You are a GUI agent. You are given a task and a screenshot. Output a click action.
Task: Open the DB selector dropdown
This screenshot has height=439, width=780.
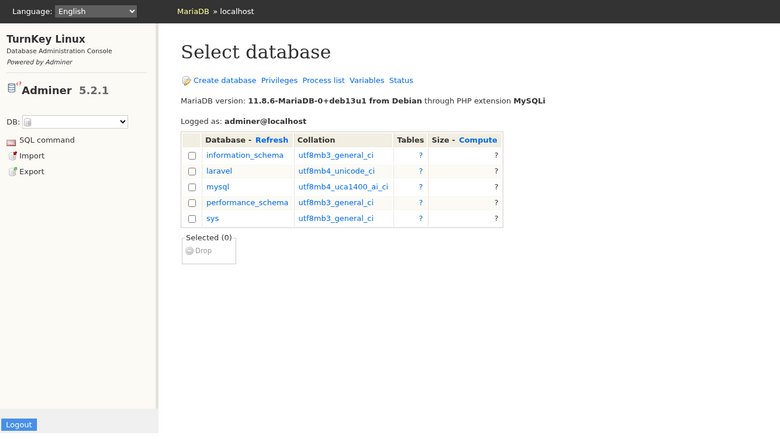tap(75, 122)
